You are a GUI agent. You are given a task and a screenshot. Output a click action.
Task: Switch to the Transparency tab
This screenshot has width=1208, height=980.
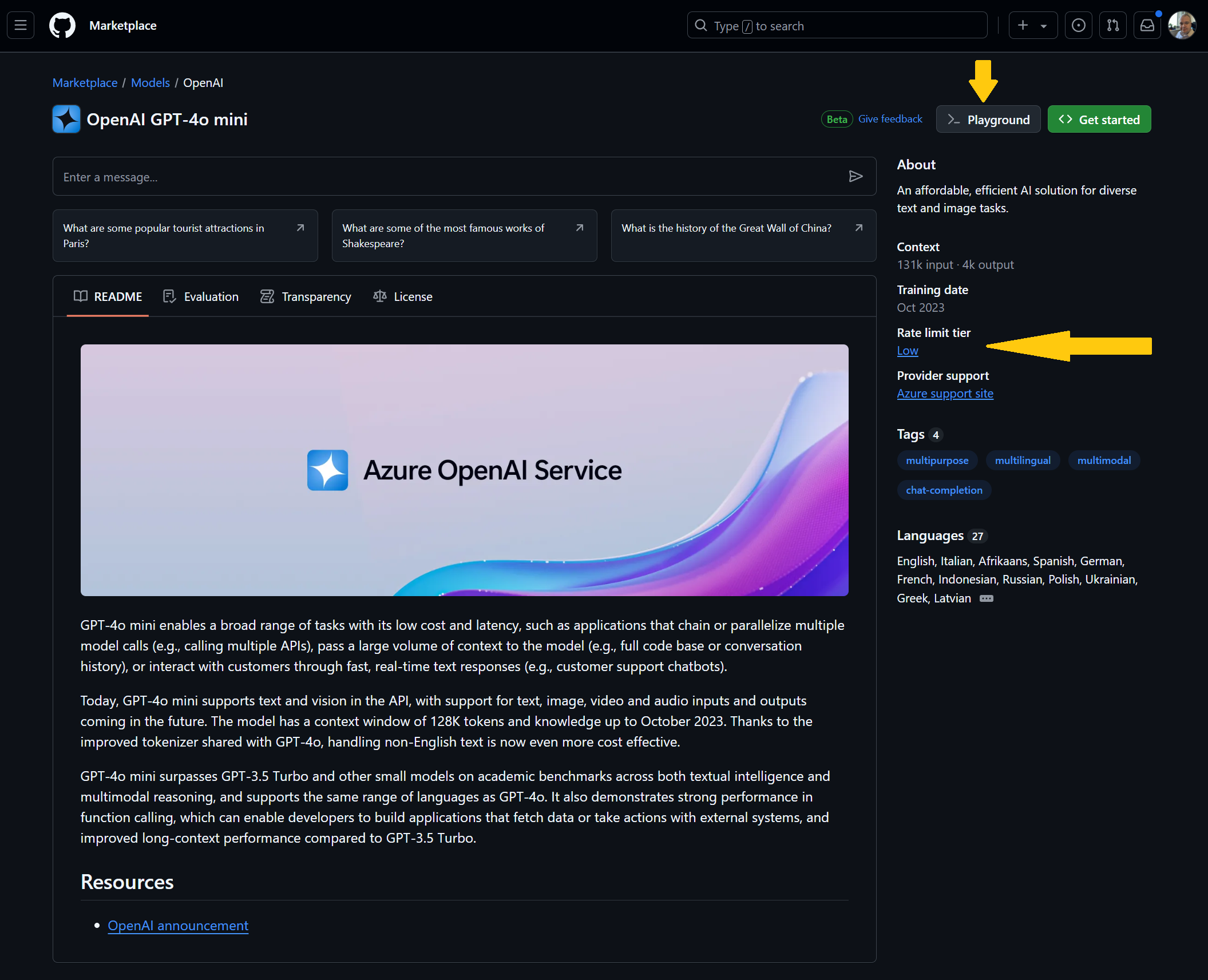click(x=306, y=296)
